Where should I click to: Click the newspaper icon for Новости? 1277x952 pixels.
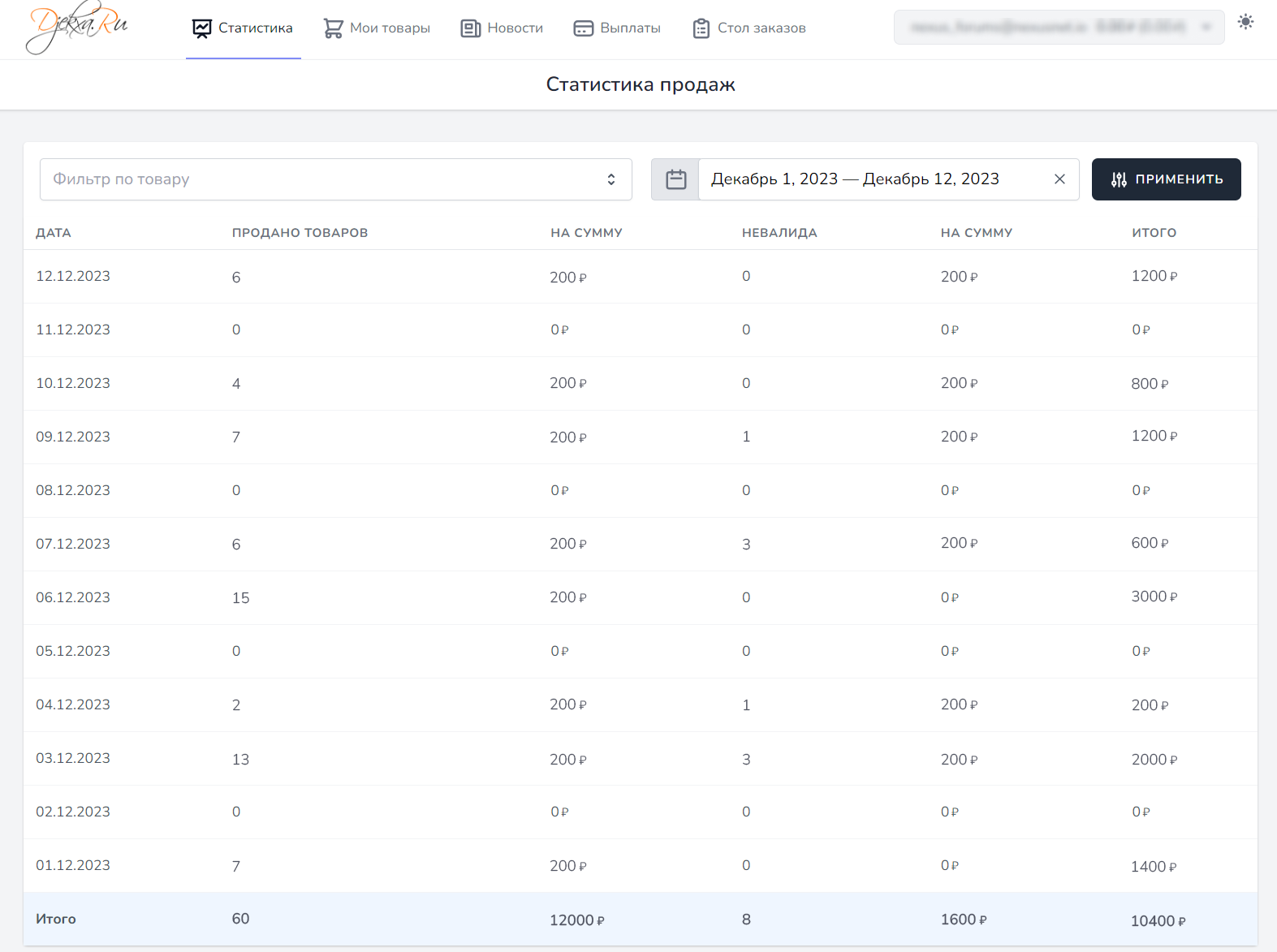[x=471, y=28]
